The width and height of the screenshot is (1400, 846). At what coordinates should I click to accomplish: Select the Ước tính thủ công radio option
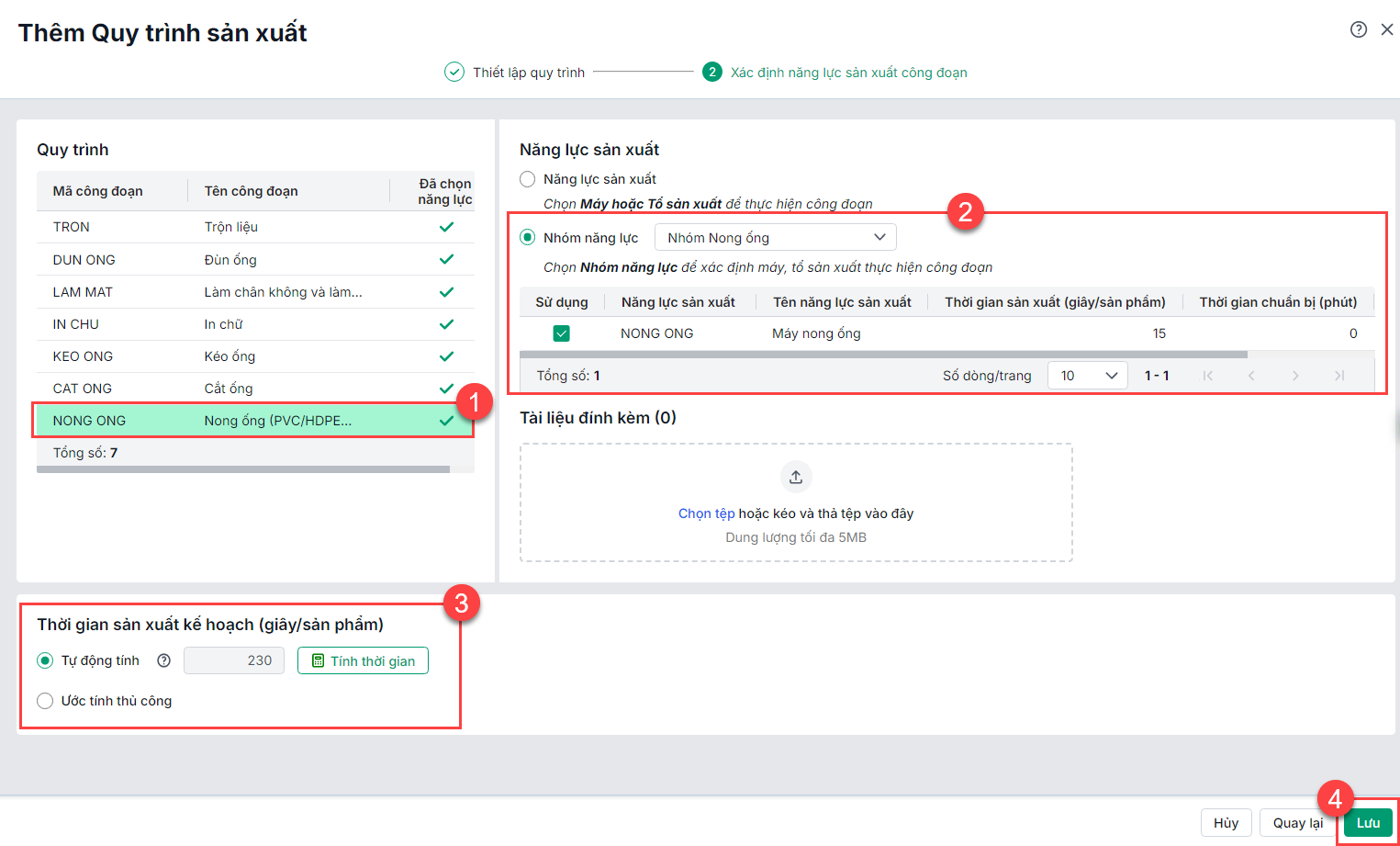click(x=45, y=701)
